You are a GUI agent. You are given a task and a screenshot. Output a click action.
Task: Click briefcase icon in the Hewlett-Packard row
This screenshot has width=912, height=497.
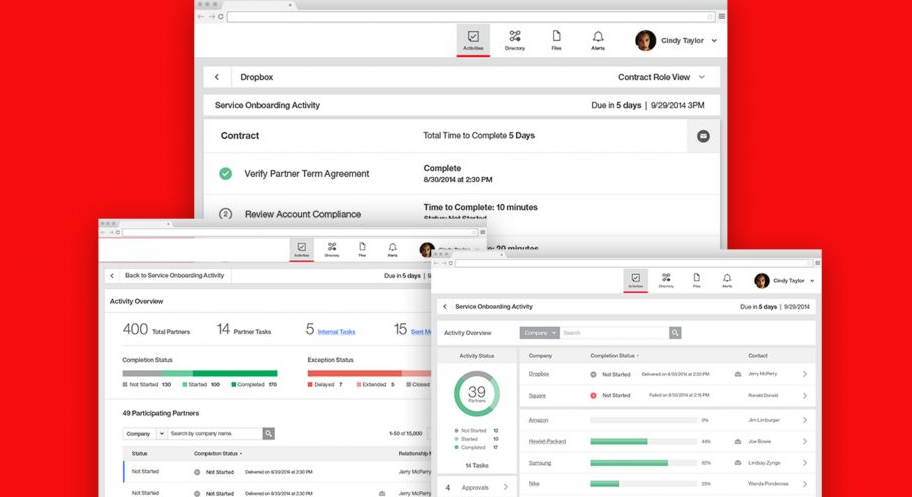click(x=738, y=442)
